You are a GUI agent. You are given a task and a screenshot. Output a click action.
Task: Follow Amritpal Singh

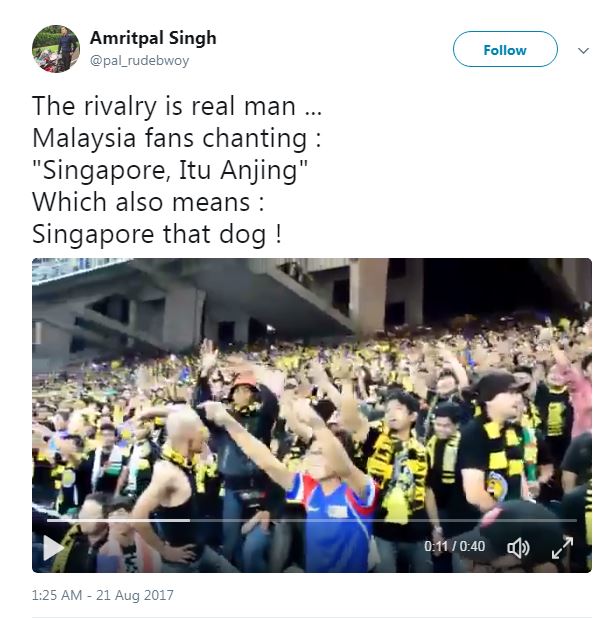coord(505,50)
